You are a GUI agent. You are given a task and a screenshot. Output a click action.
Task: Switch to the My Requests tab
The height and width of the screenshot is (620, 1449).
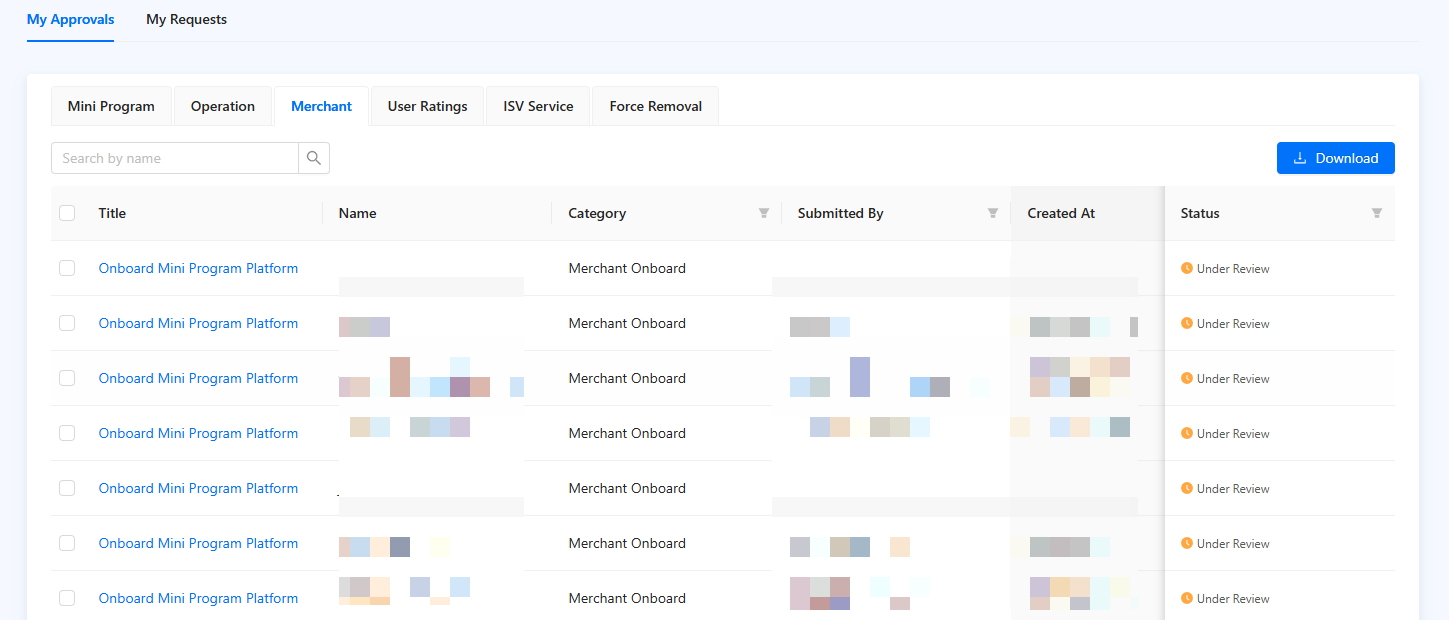186,19
